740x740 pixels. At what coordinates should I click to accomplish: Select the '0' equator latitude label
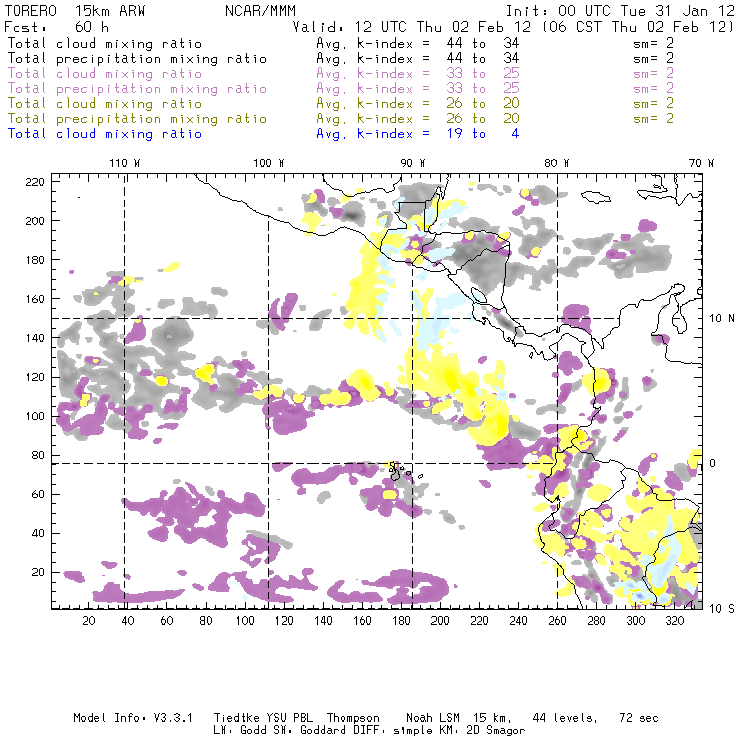(713, 463)
